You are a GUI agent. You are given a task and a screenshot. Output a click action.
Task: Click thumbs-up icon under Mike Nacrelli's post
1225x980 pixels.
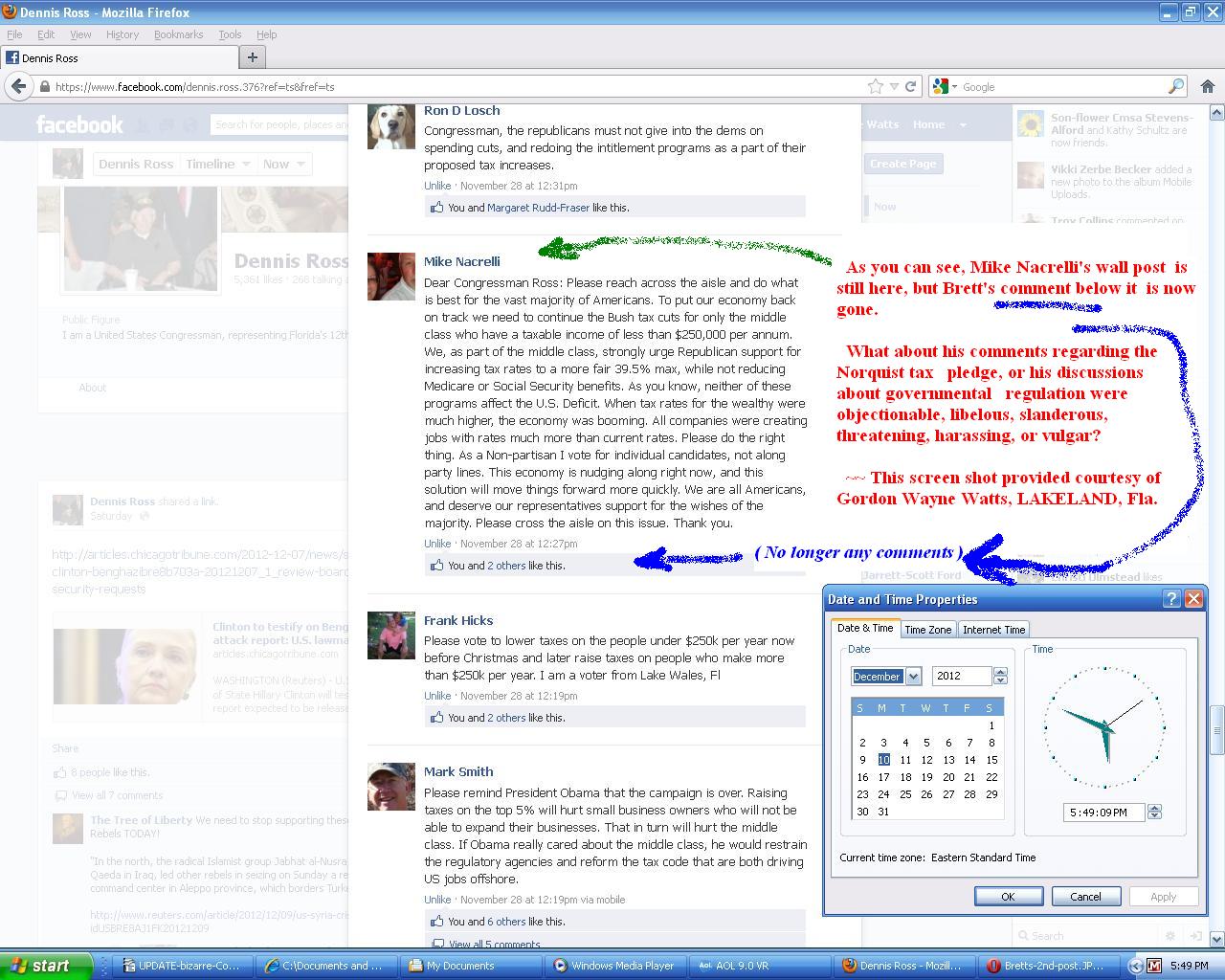coord(437,565)
